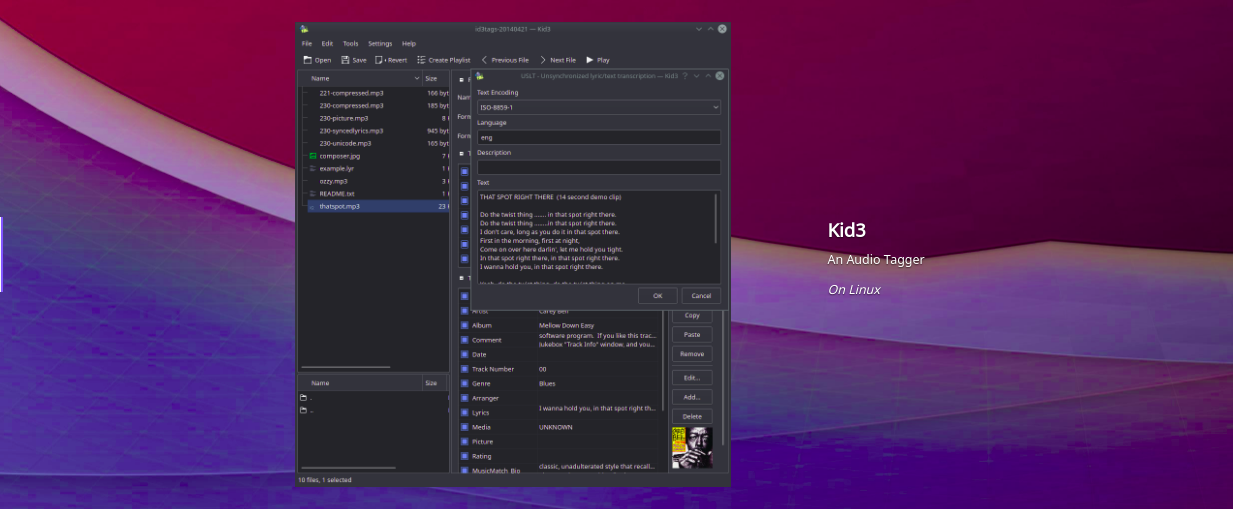The width and height of the screenshot is (1233, 509).
Task: Toggle the Lyrics frame checkbox
Action: click(x=464, y=412)
